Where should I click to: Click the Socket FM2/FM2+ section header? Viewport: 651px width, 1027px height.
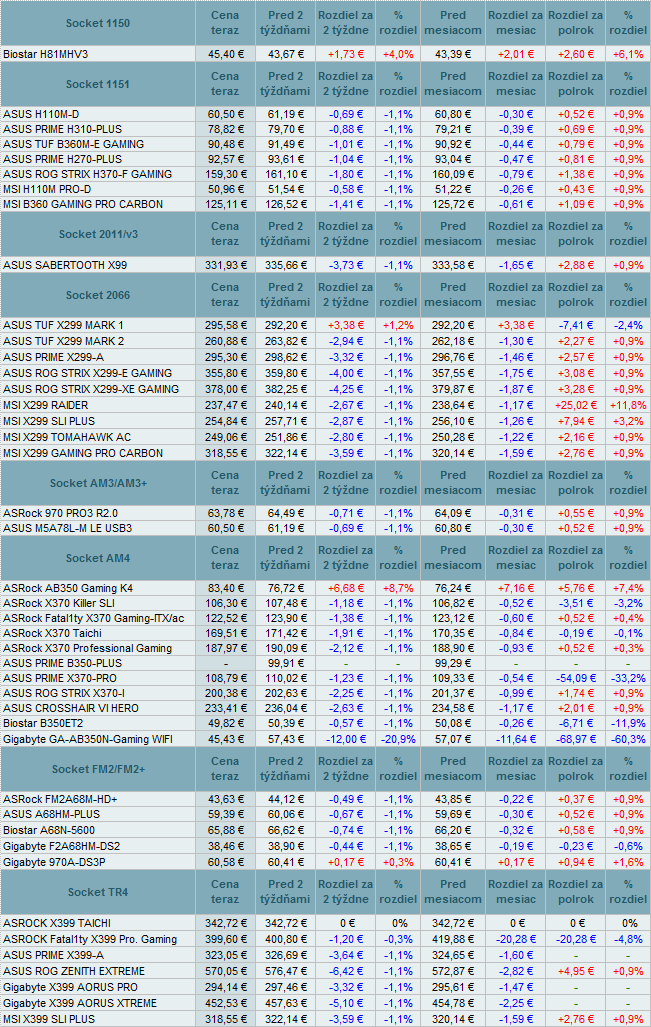tap(97, 768)
